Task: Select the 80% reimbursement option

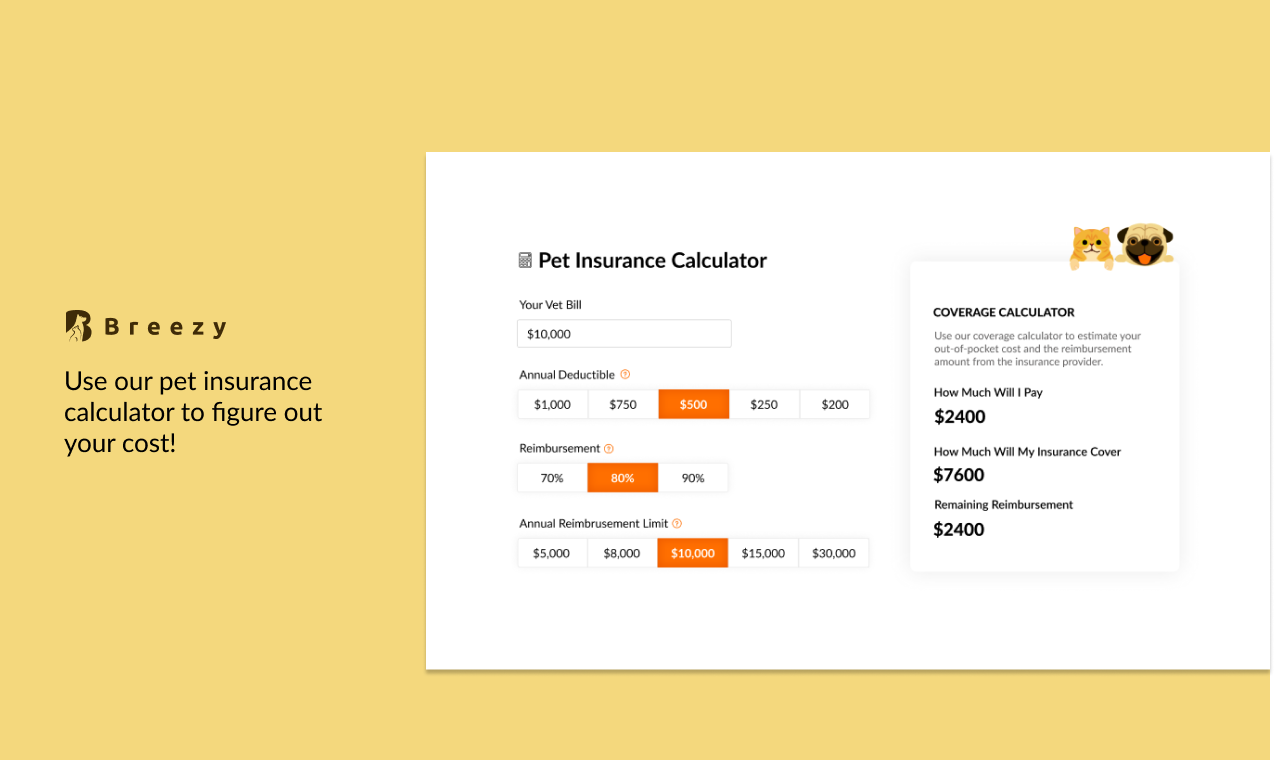Action: (x=622, y=478)
